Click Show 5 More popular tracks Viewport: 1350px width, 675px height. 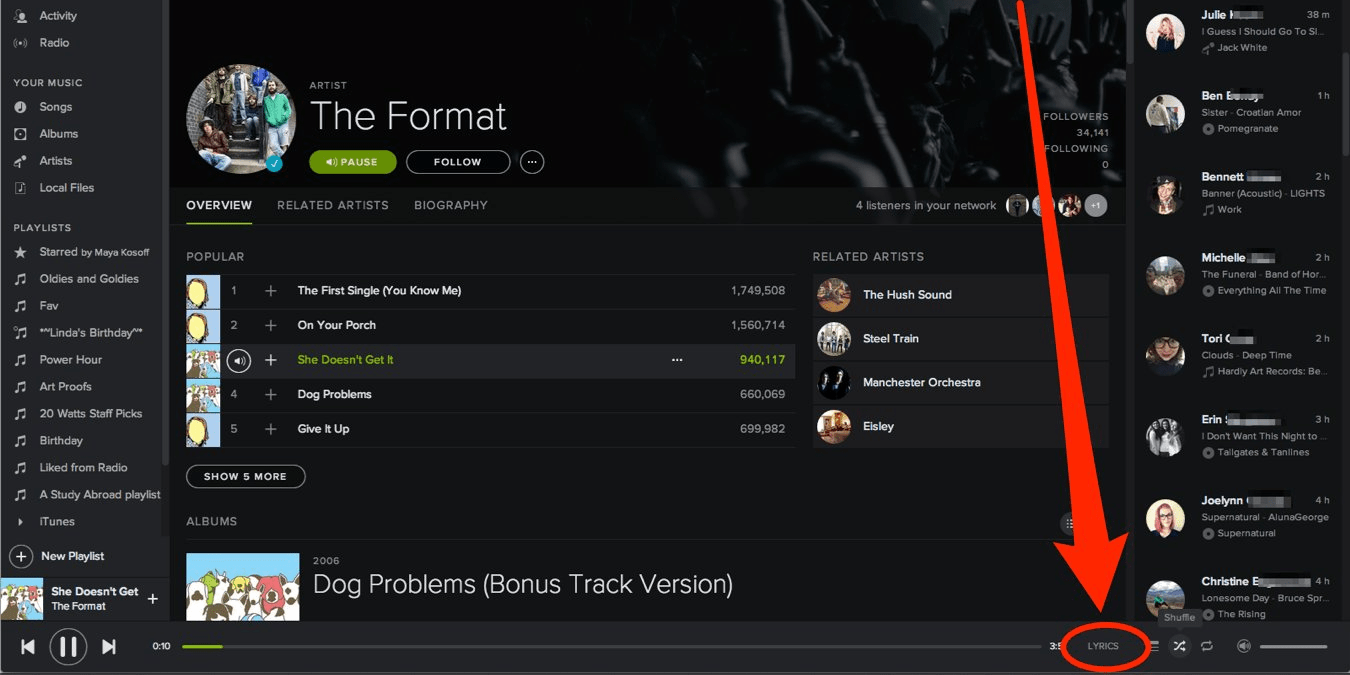[x=245, y=476]
